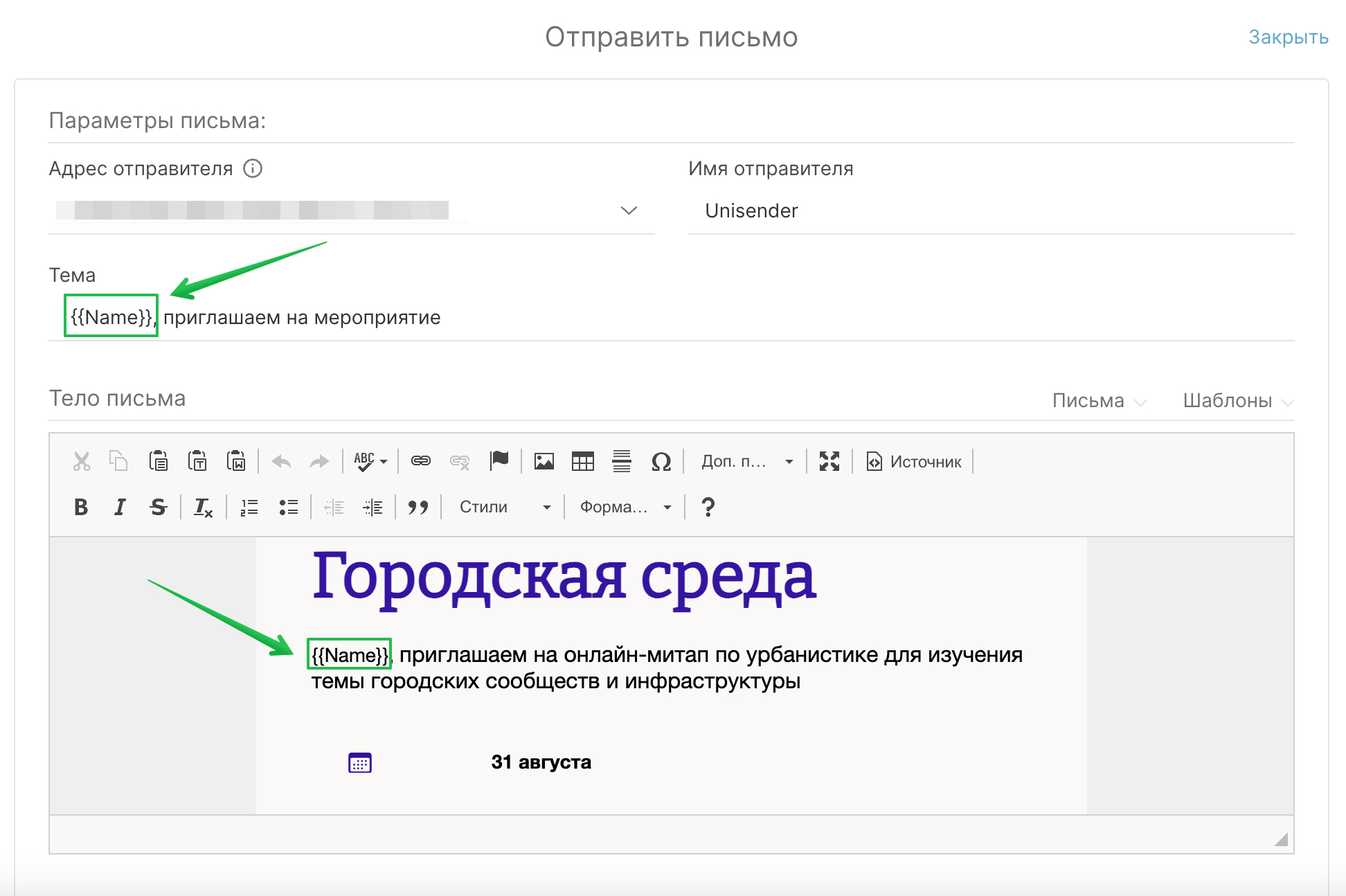This screenshot has width=1346, height=896.
Task: Click the Paste clipboard icon
Action: click(x=159, y=461)
